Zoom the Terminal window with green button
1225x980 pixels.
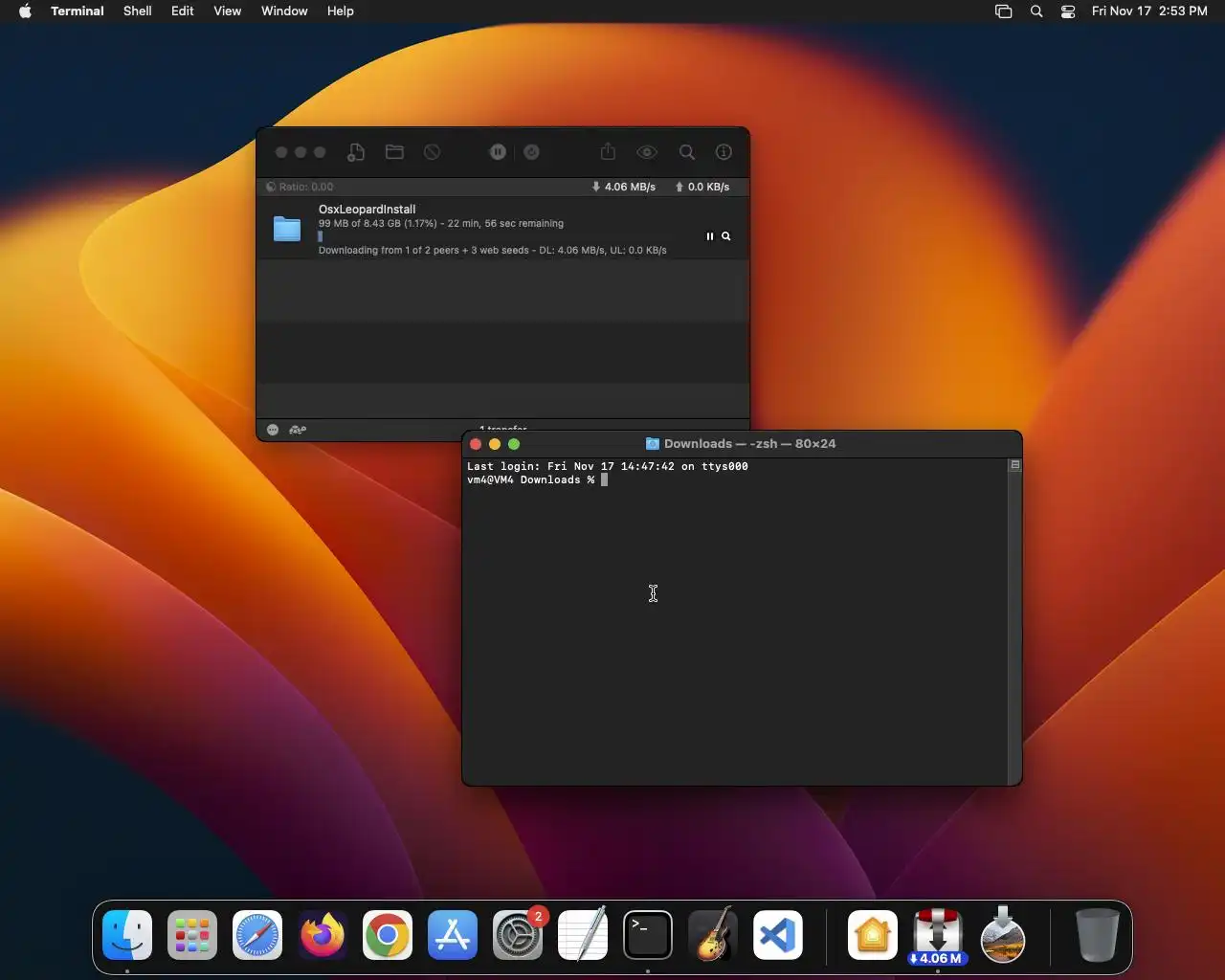[514, 444]
